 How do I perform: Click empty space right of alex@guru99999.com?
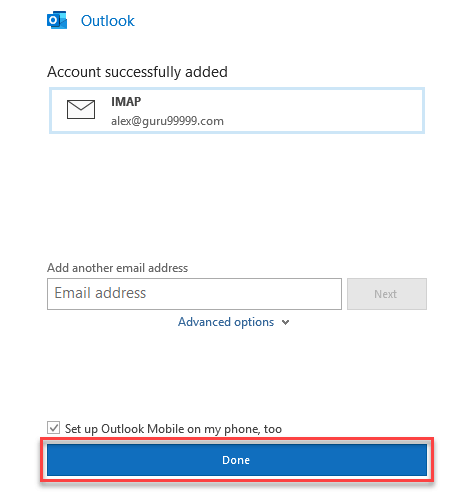tap(320, 121)
